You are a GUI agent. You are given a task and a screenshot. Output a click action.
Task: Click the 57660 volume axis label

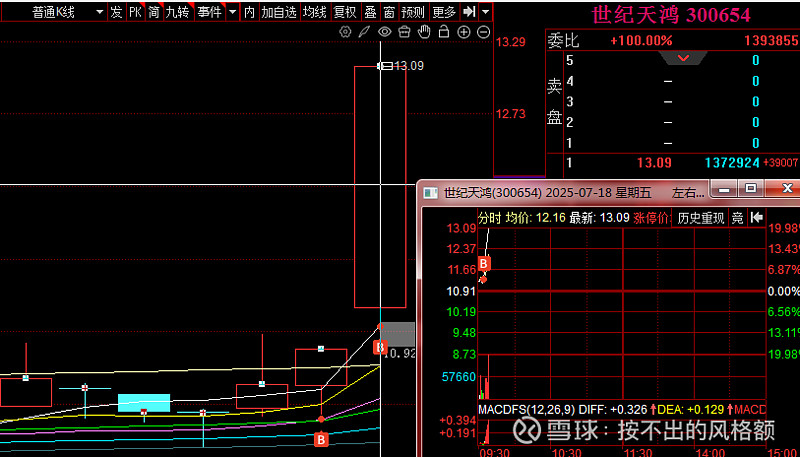(x=459, y=377)
